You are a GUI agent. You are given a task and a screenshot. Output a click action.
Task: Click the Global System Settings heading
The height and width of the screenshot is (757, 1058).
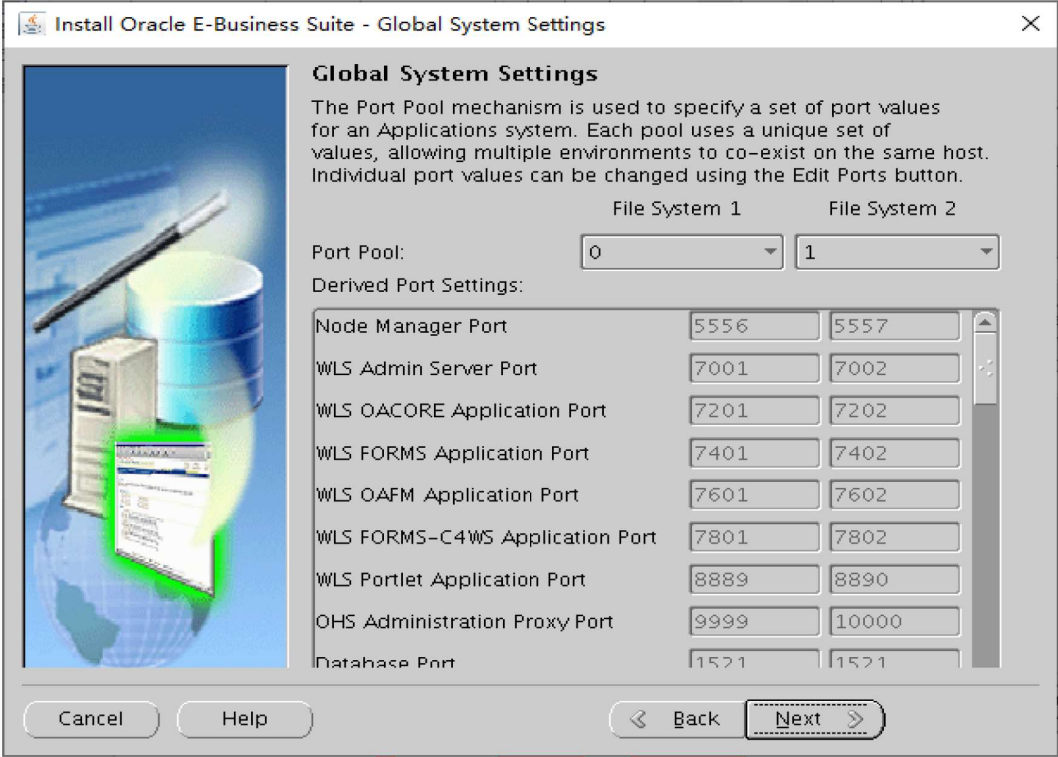[x=455, y=73]
